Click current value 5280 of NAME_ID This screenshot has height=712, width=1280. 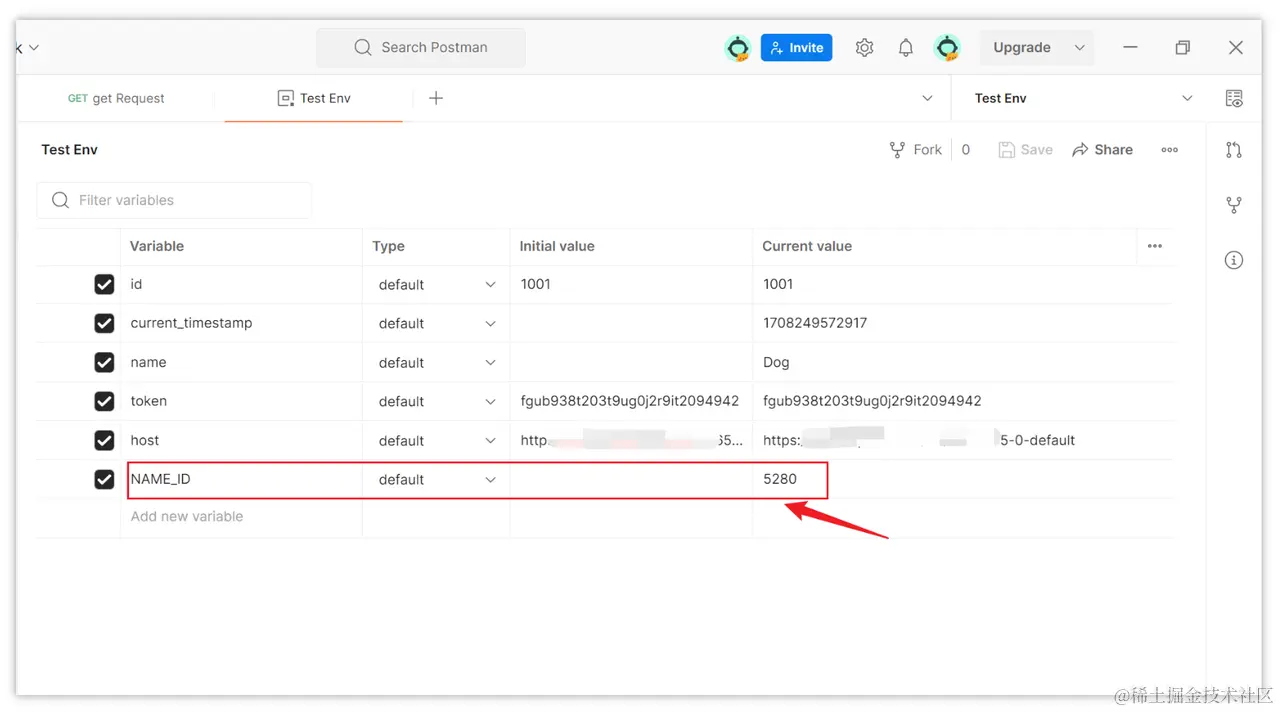tap(780, 479)
